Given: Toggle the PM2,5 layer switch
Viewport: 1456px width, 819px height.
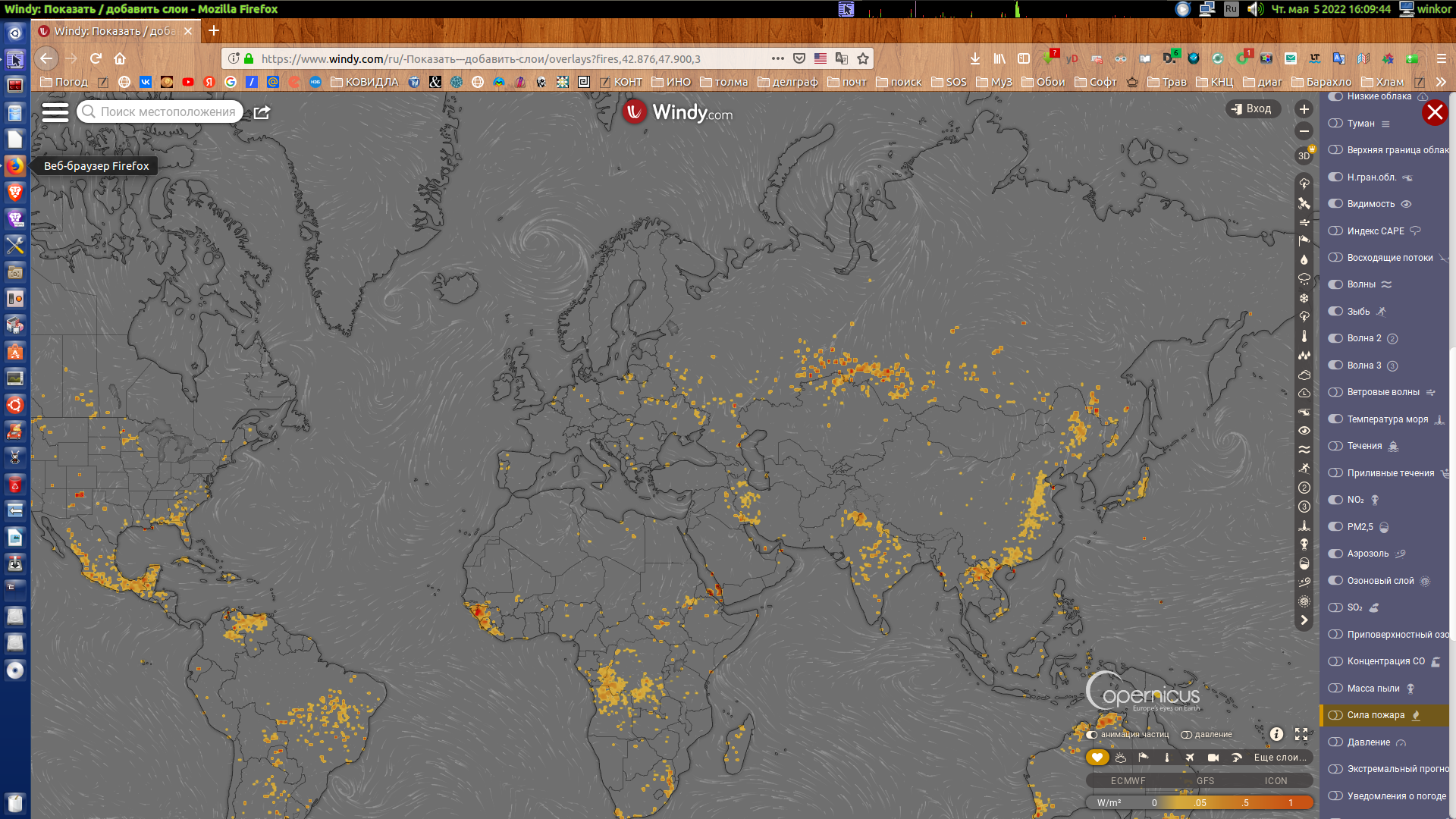Looking at the screenshot, I should (x=1335, y=526).
